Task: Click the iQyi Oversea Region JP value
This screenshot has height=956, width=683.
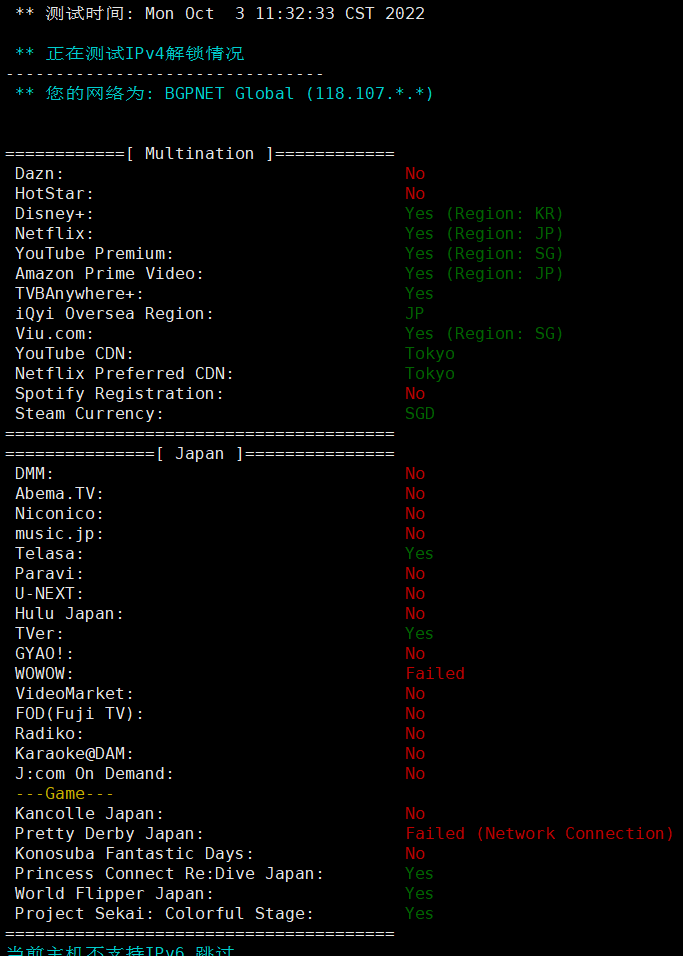Action: (415, 314)
